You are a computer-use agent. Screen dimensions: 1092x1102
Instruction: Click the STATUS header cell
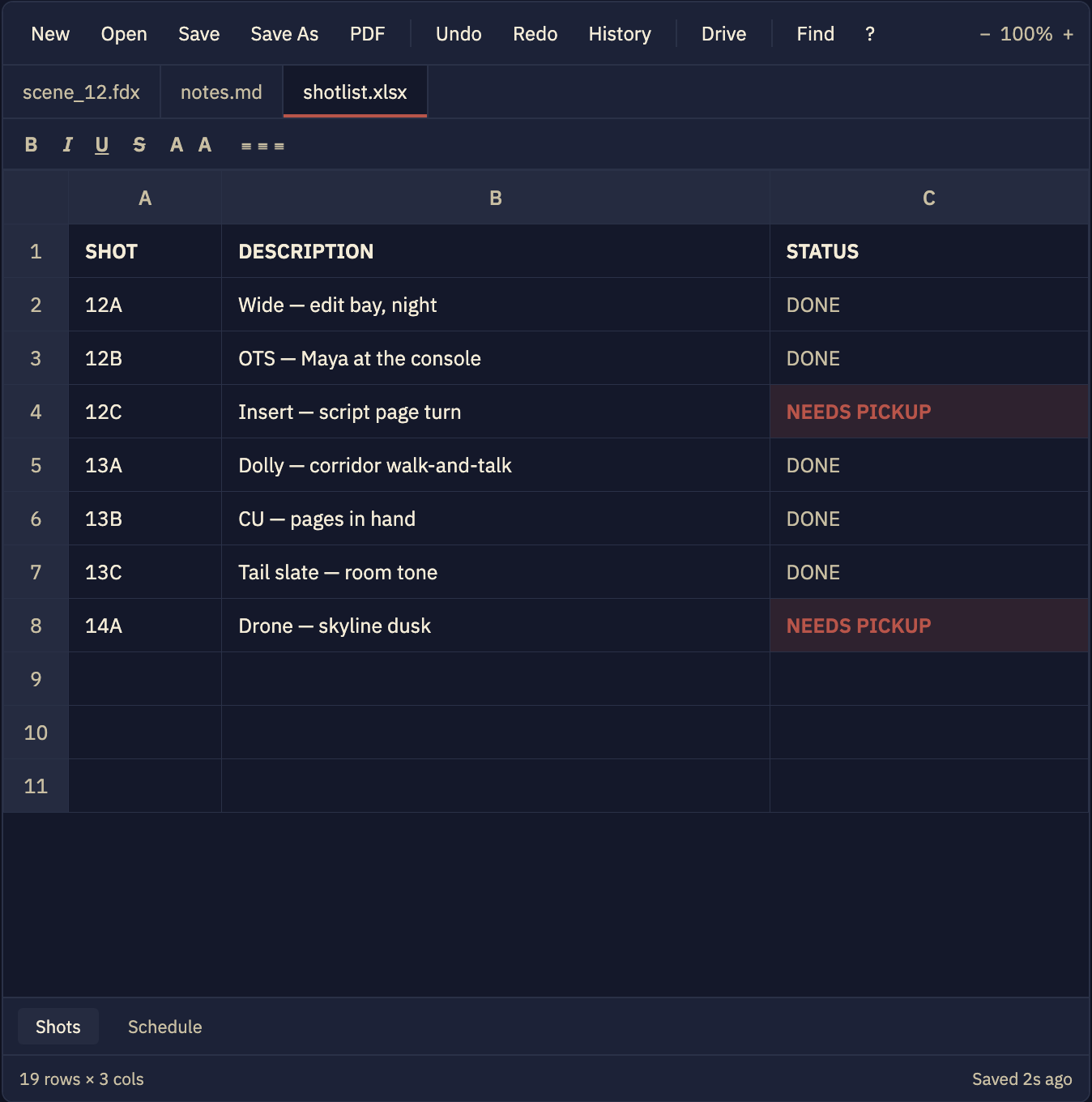pos(929,251)
